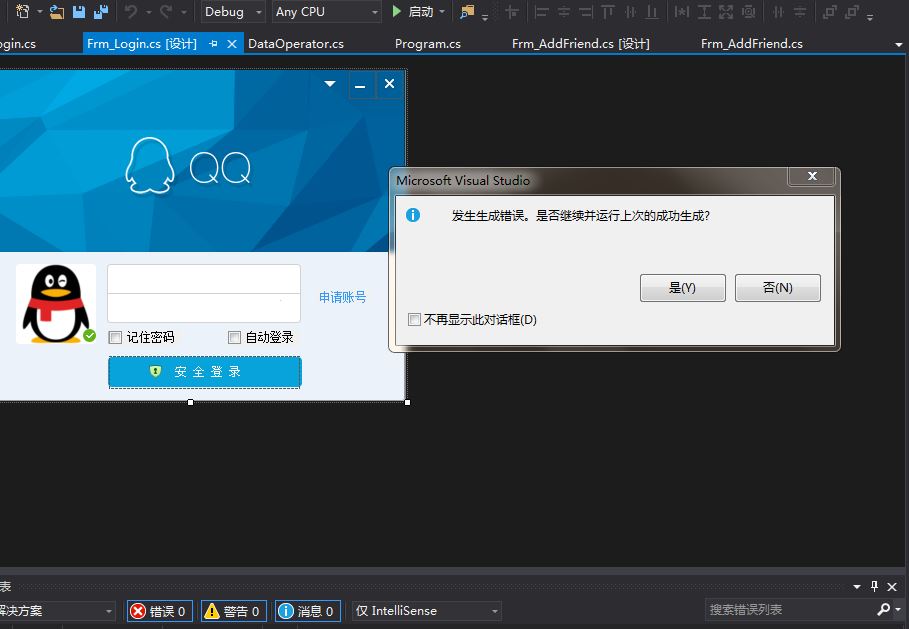This screenshot has width=909, height=629.
Task: Open the error list window position dropdown arrow
Action: pos(857,587)
